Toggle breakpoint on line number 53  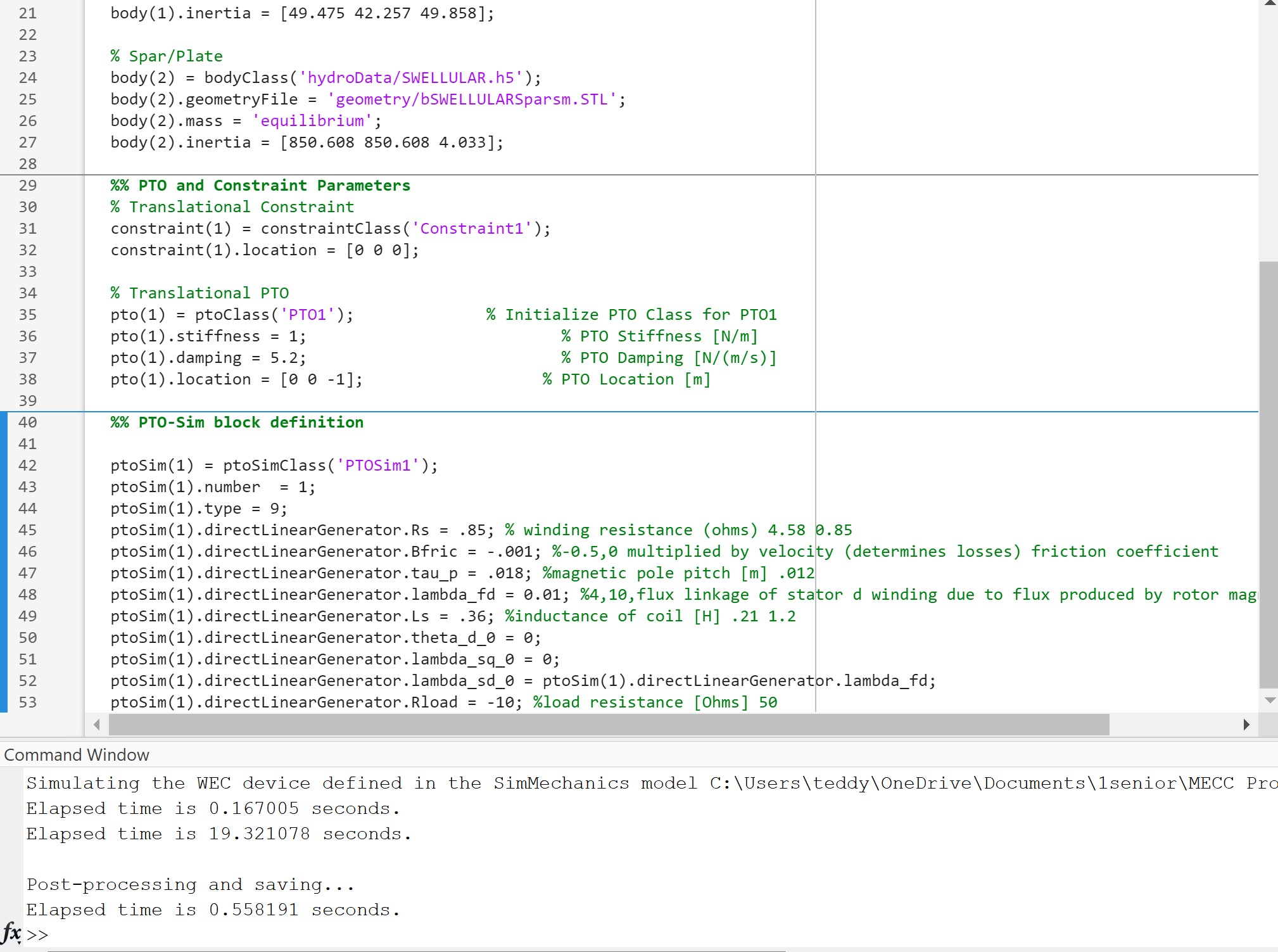28,702
